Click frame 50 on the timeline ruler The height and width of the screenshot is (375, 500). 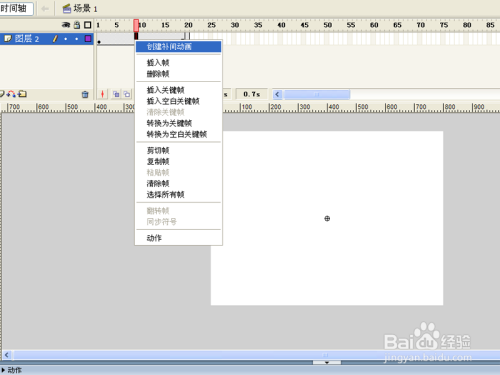click(328, 25)
